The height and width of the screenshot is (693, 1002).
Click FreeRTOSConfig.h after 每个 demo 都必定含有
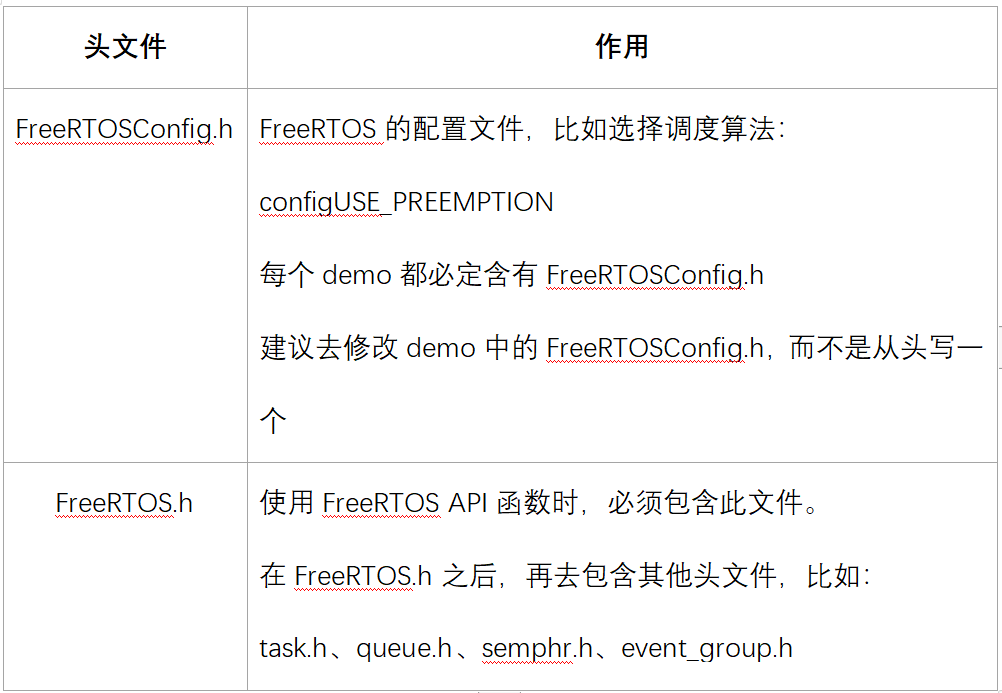[655, 276]
